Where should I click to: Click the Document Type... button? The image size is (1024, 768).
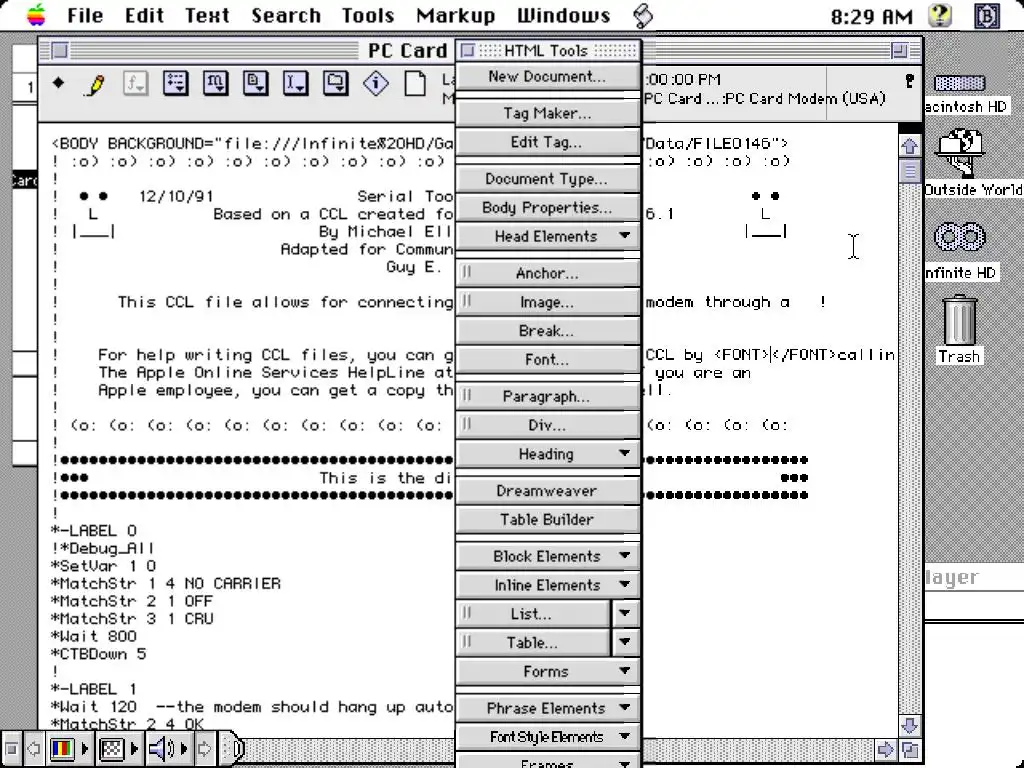[x=547, y=178]
